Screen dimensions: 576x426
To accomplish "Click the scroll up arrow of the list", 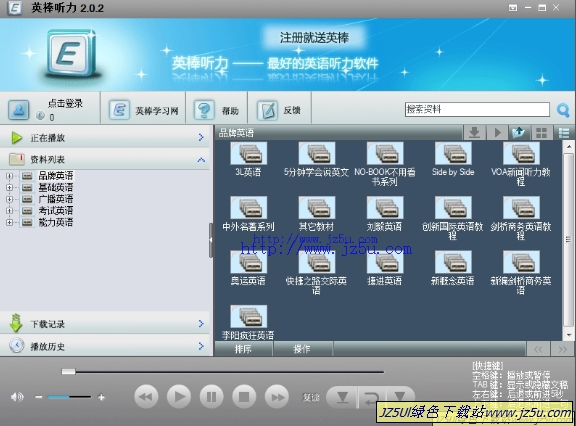I will 569,147.
